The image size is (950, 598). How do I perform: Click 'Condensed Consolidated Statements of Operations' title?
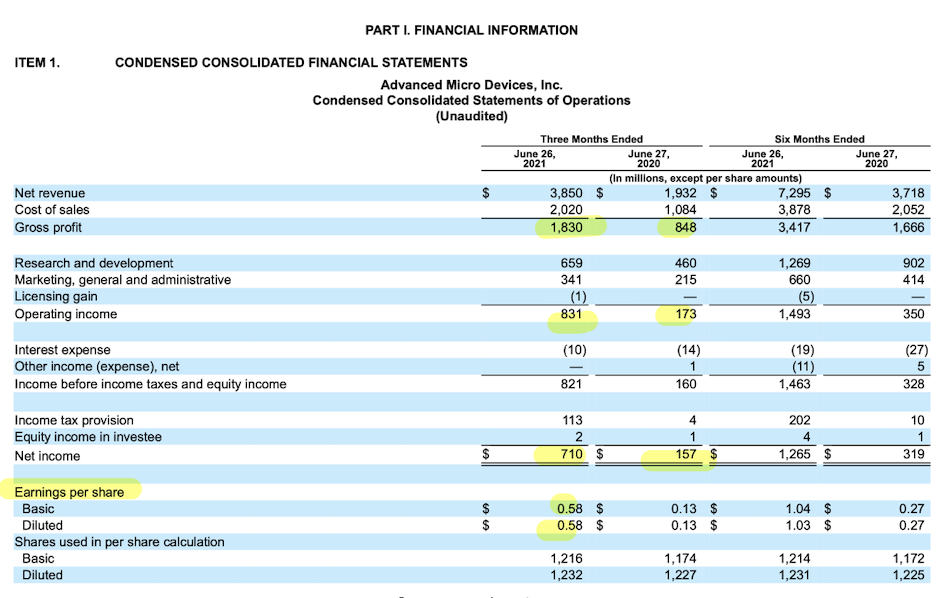tap(471, 101)
